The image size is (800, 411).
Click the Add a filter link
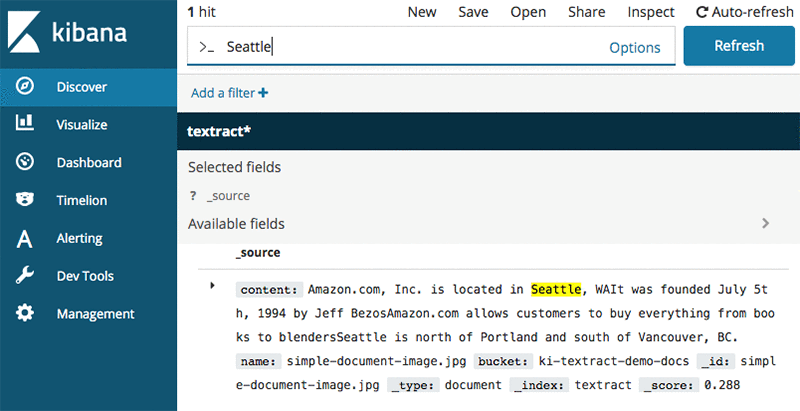coord(229,93)
